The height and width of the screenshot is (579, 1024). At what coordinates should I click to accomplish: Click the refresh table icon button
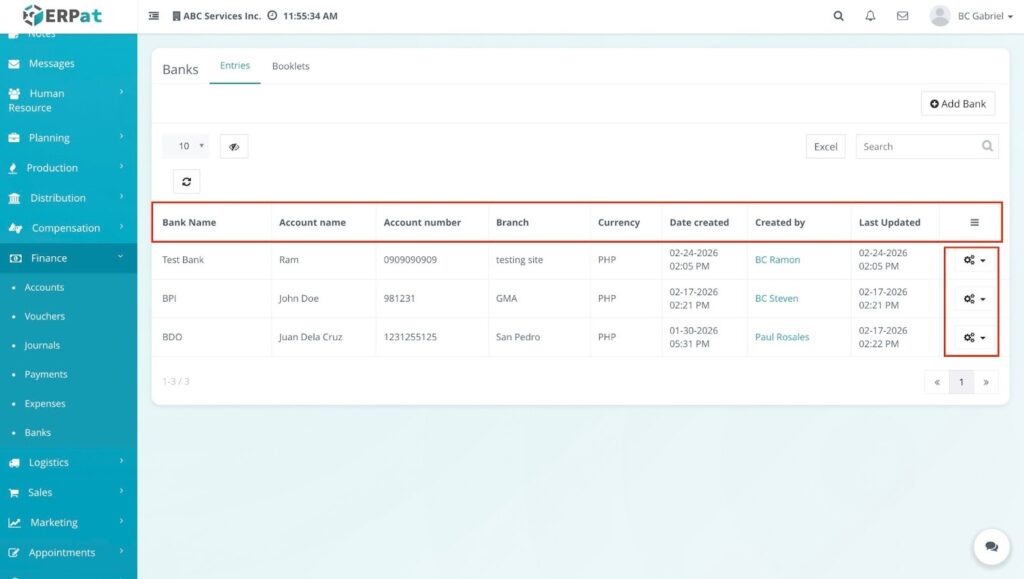pyautogui.click(x=186, y=181)
